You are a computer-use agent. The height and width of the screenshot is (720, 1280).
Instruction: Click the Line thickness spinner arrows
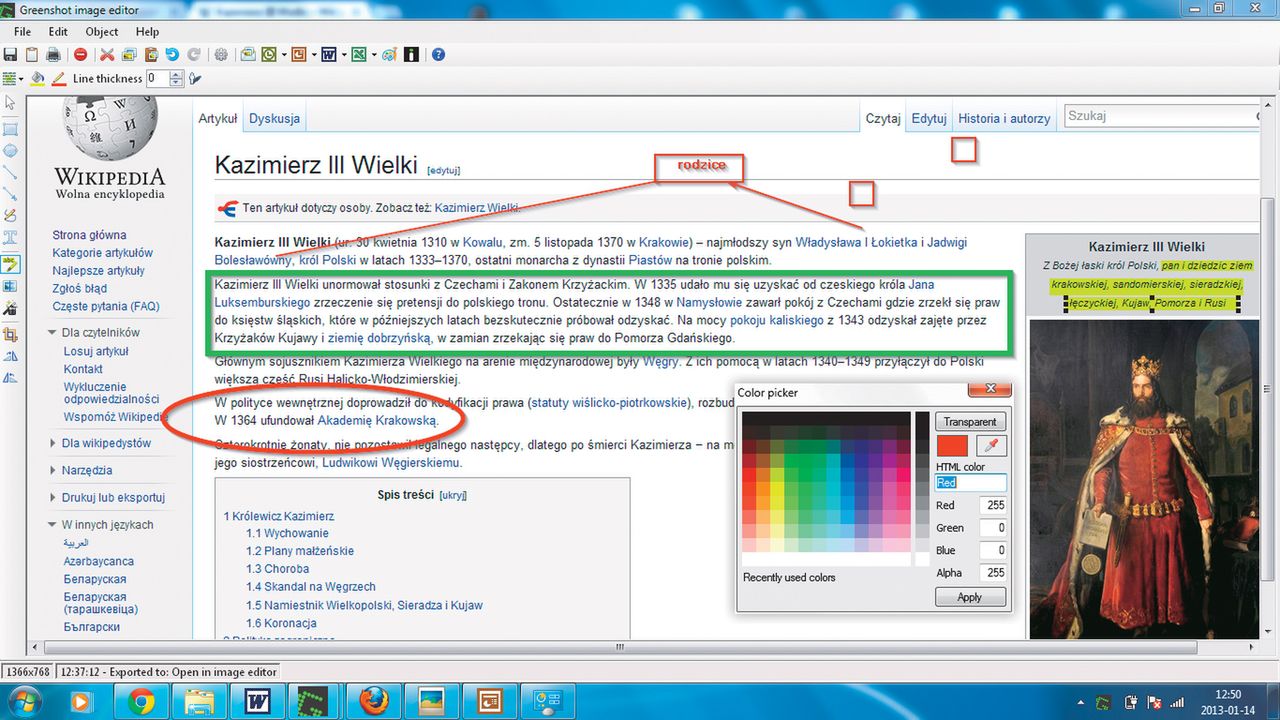point(176,78)
